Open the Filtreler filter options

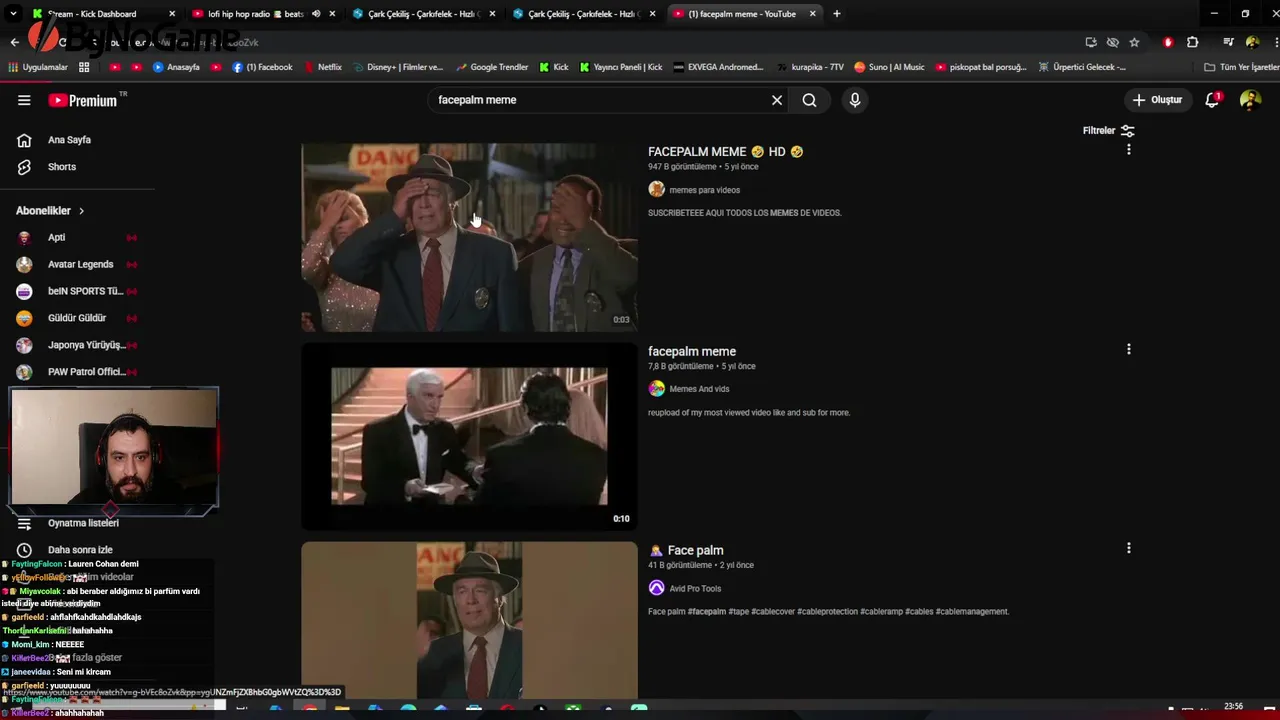1108,131
